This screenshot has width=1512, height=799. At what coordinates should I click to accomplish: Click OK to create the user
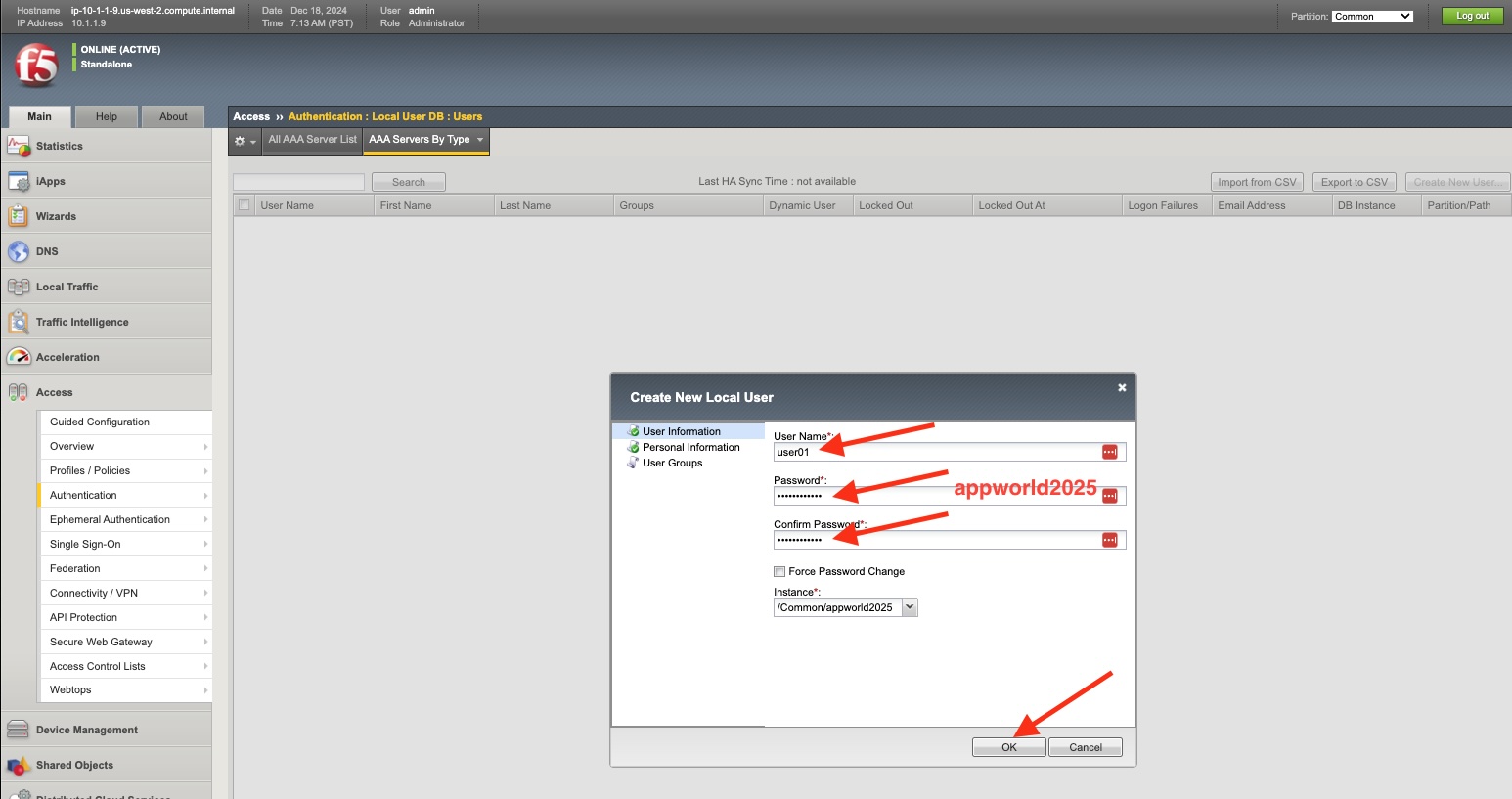[1009, 747]
